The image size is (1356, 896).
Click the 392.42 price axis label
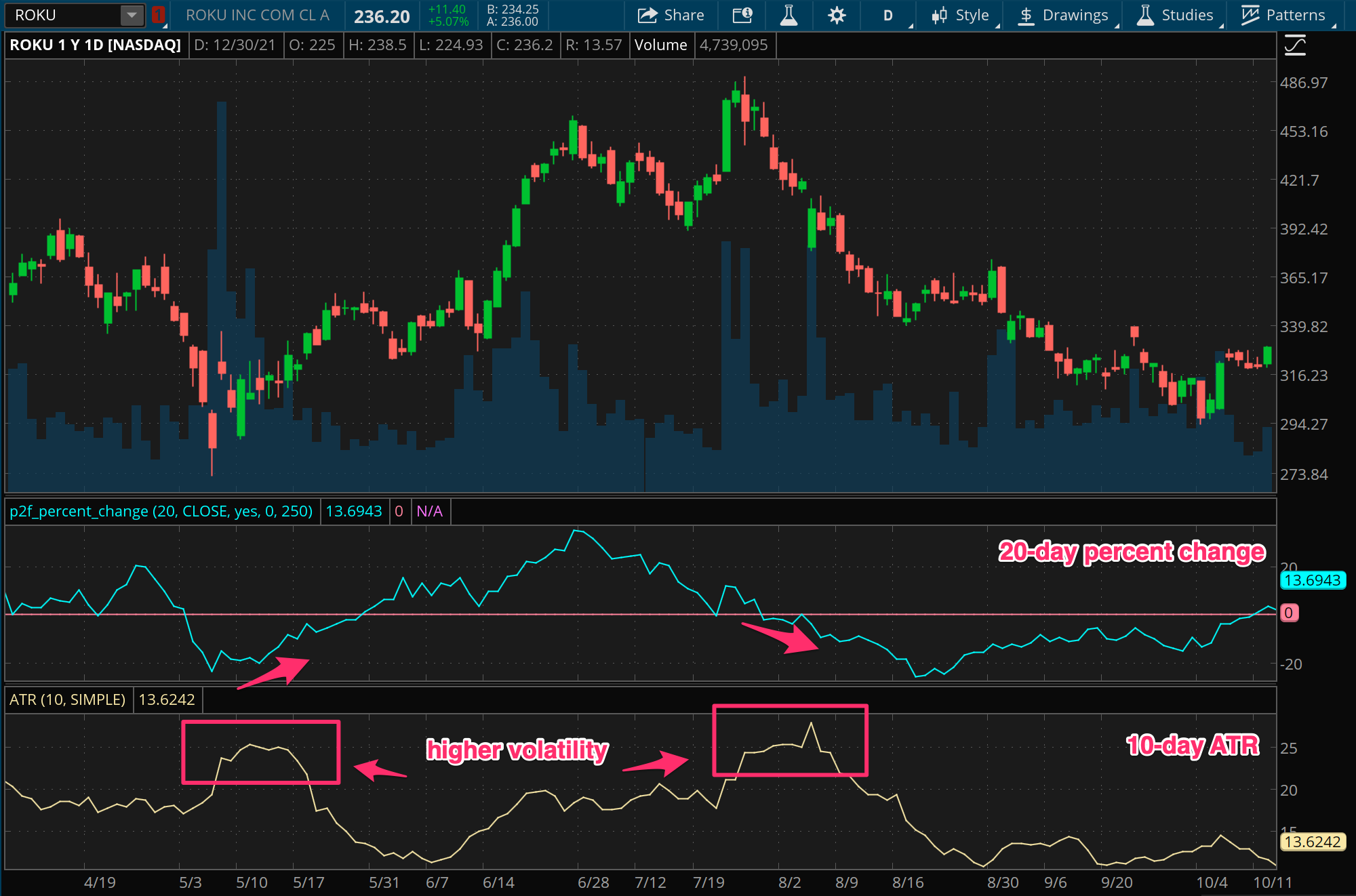pos(1303,229)
